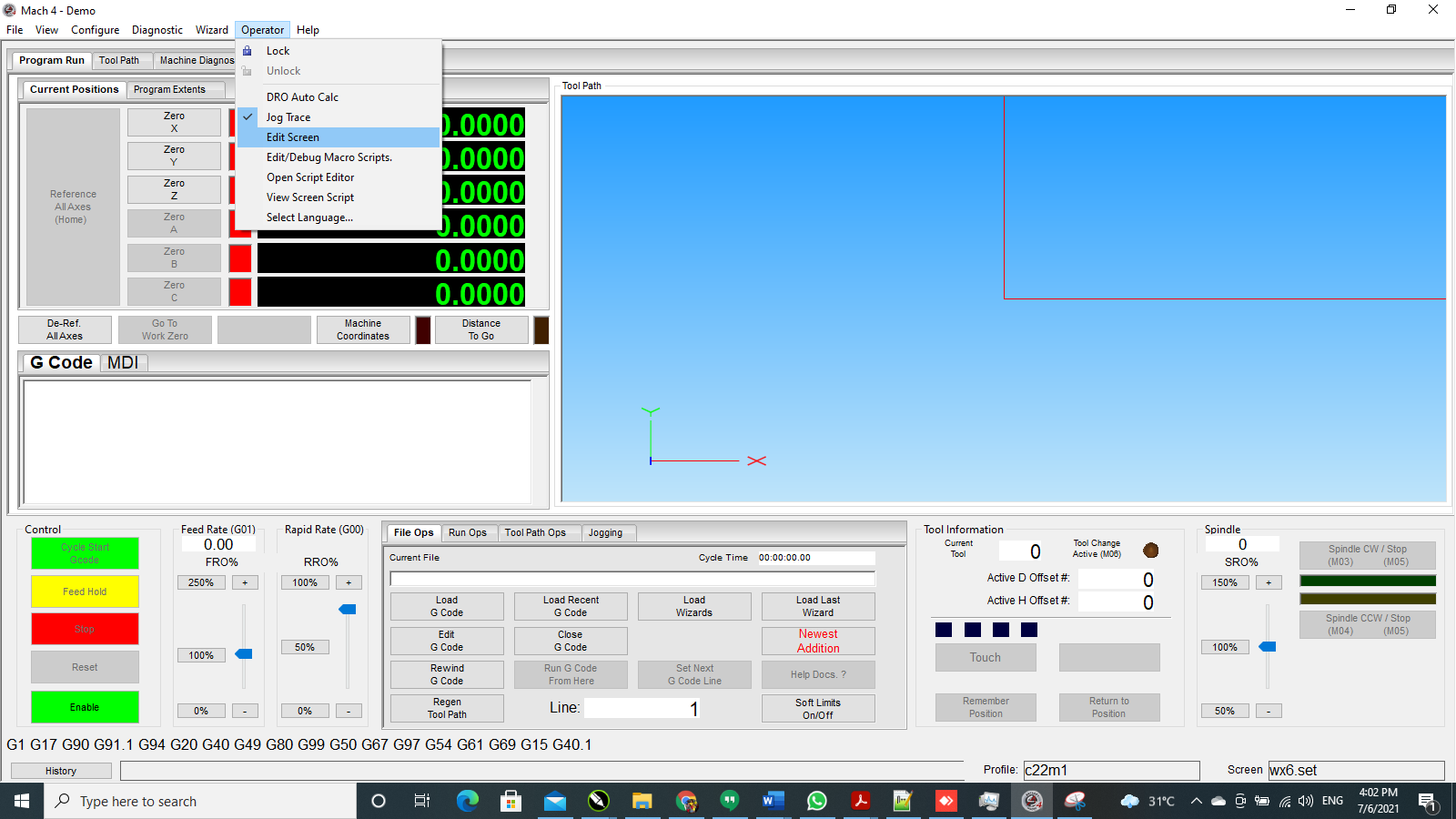This screenshot has width=1456, height=819.
Task: Toggle Machine Coordinates display
Action: tap(362, 329)
